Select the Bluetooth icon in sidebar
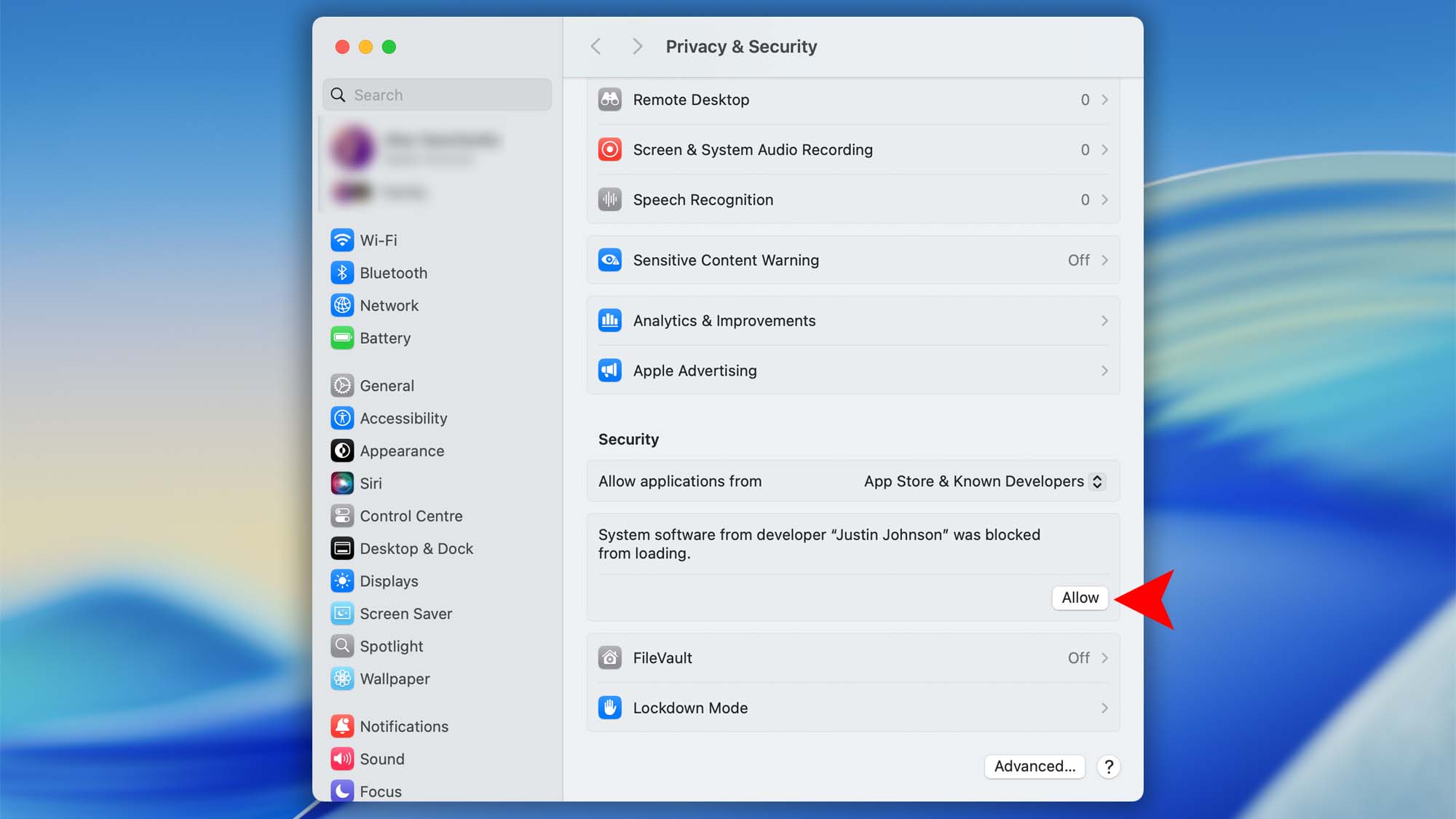1456x819 pixels. [342, 273]
